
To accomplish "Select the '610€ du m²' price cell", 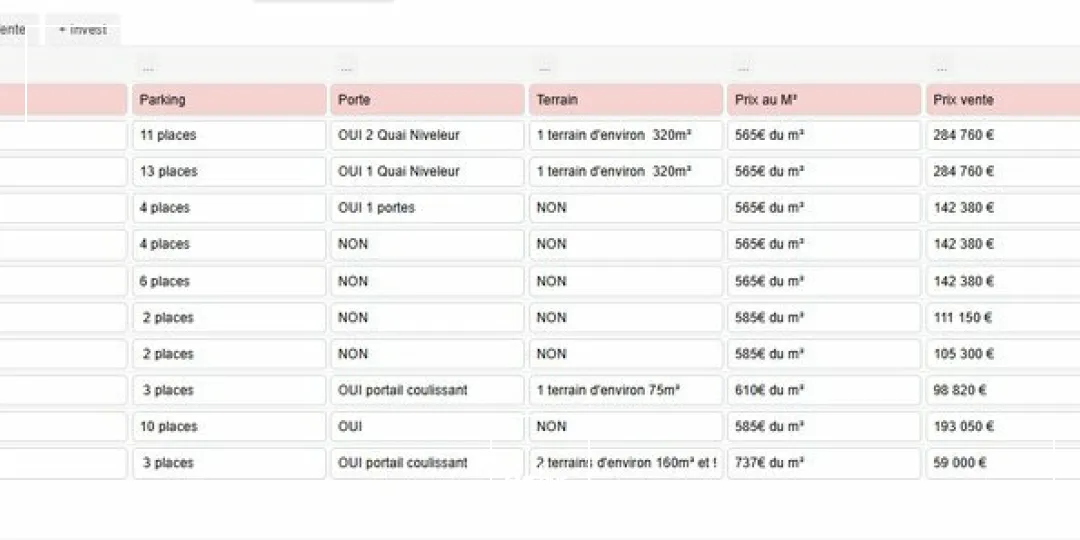I will point(824,390).
